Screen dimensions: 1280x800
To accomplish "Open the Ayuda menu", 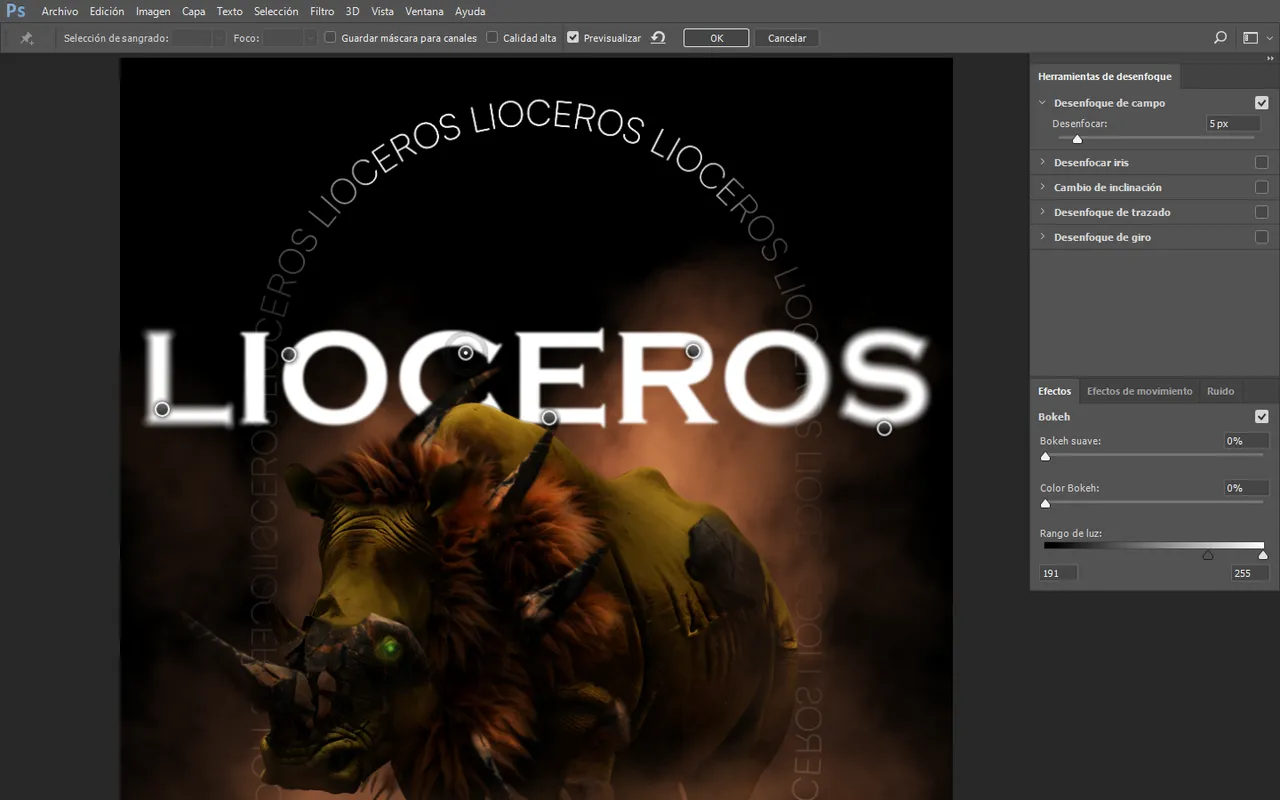I will (470, 12).
